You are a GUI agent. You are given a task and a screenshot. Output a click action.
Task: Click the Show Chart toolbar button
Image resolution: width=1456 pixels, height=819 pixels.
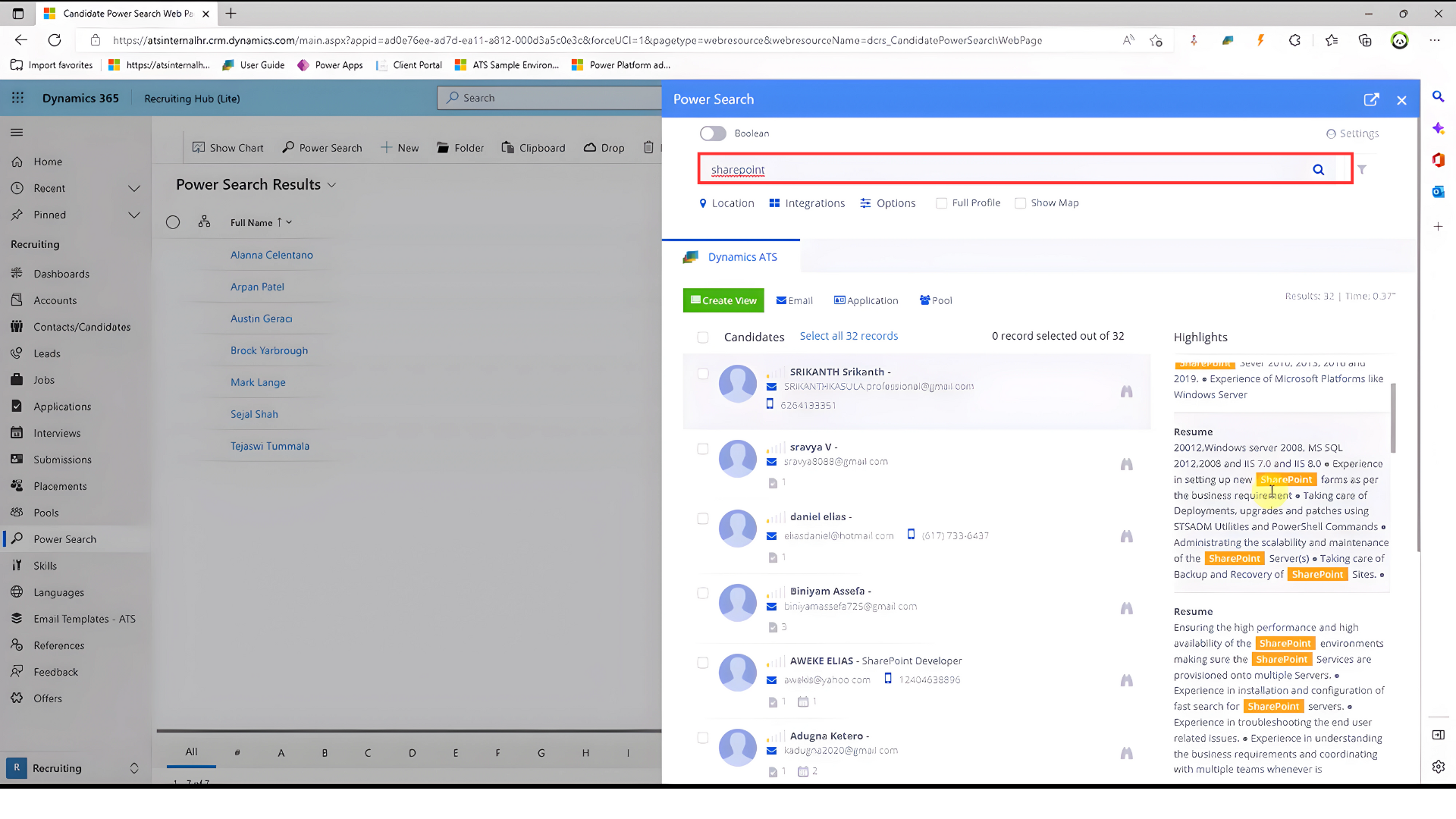[228, 148]
